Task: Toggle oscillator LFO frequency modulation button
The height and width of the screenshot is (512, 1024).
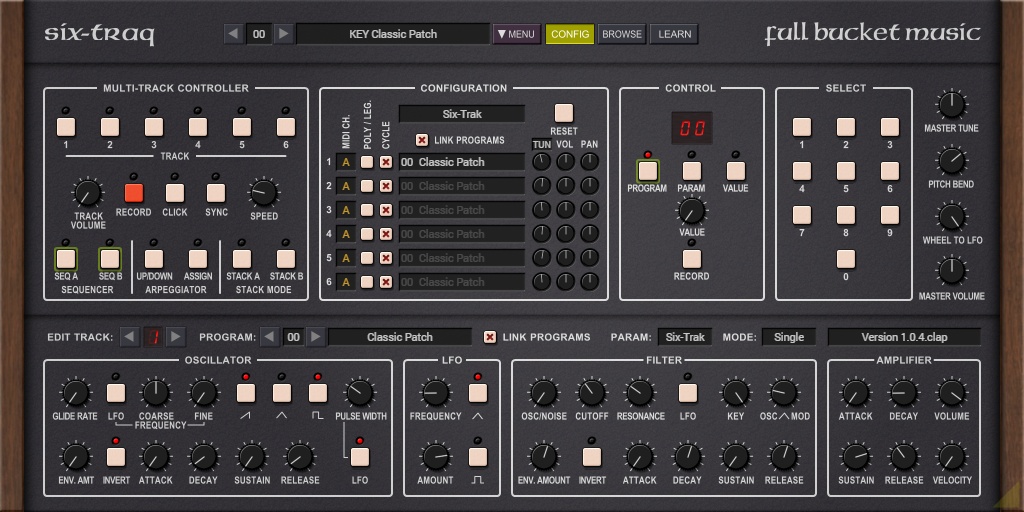Action: pos(116,393)
